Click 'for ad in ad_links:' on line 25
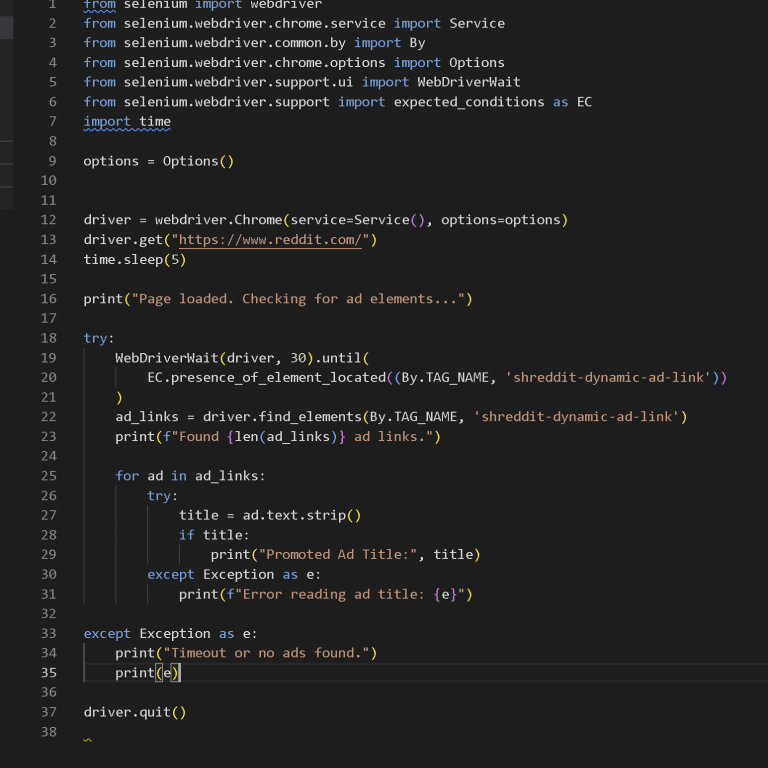 coord(190,476)
